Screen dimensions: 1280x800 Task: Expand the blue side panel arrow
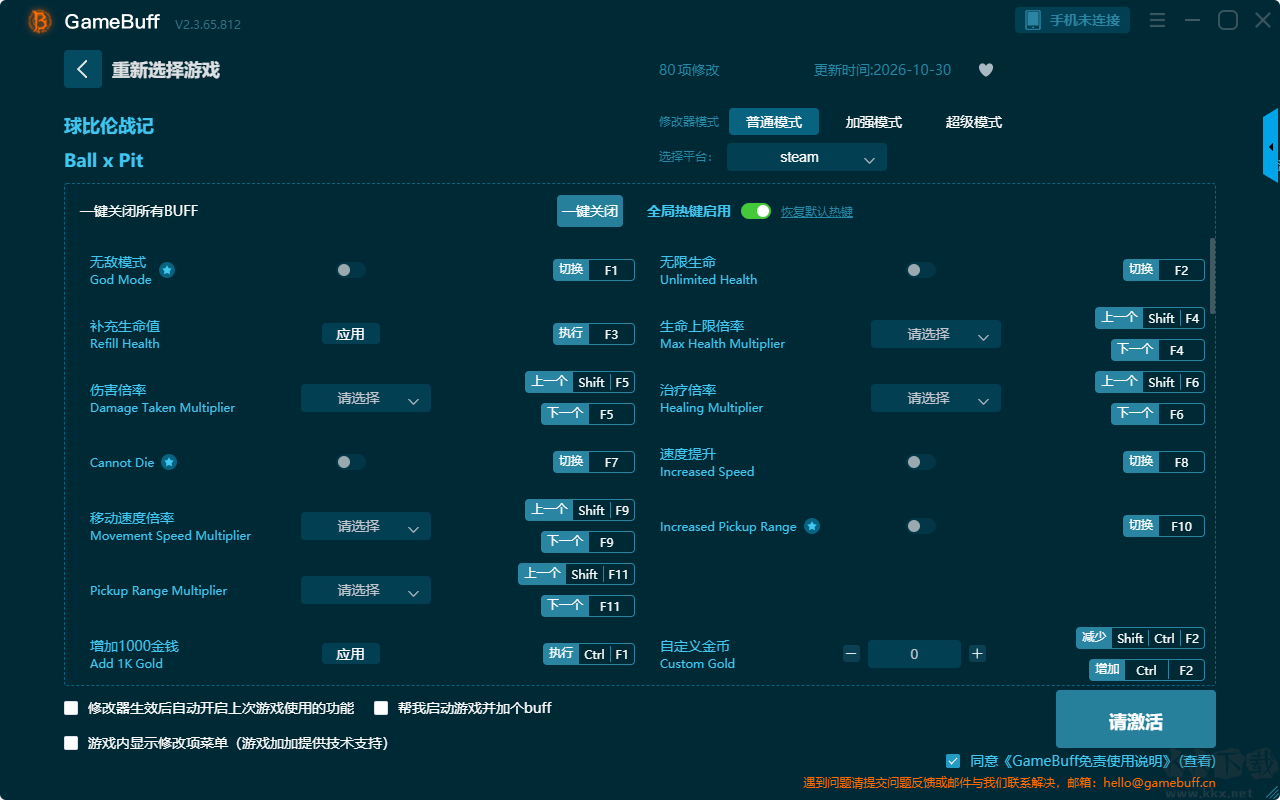1271,146
